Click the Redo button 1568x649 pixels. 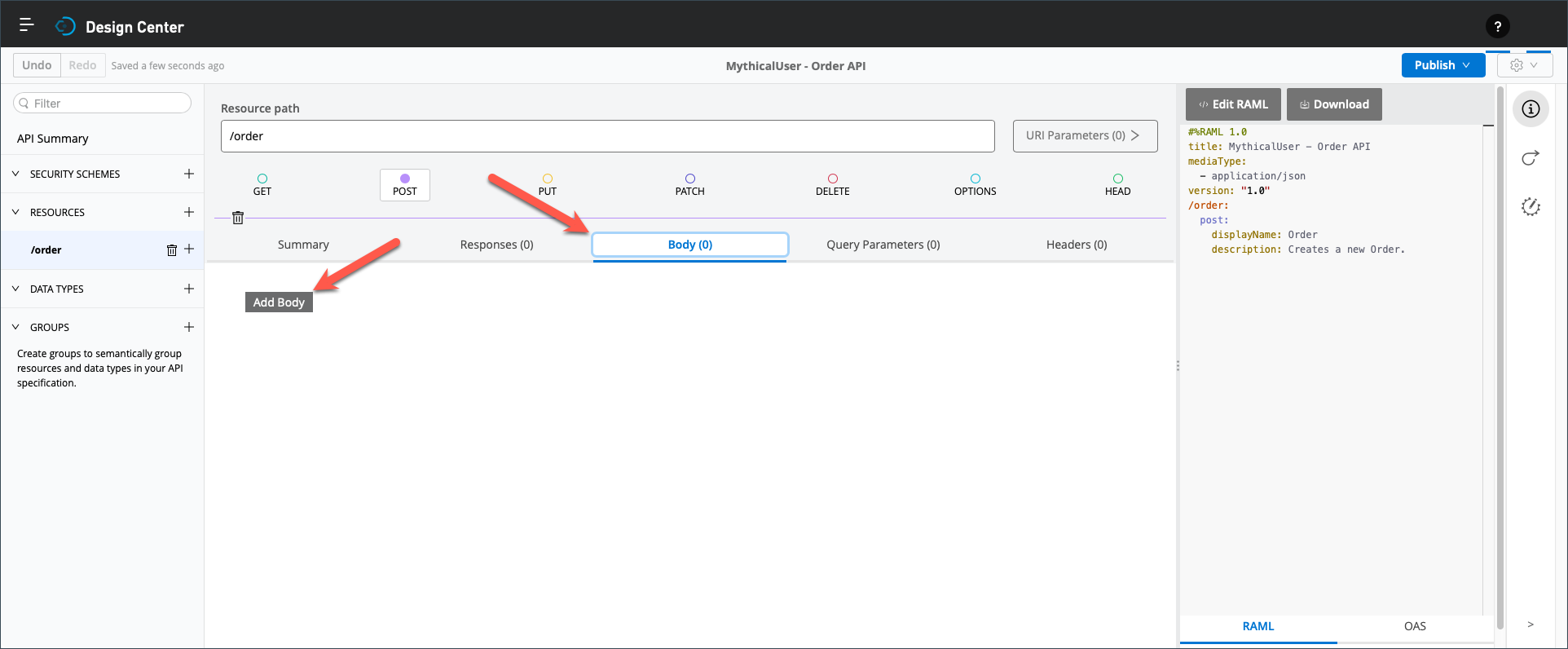click(x=82, y=65)
